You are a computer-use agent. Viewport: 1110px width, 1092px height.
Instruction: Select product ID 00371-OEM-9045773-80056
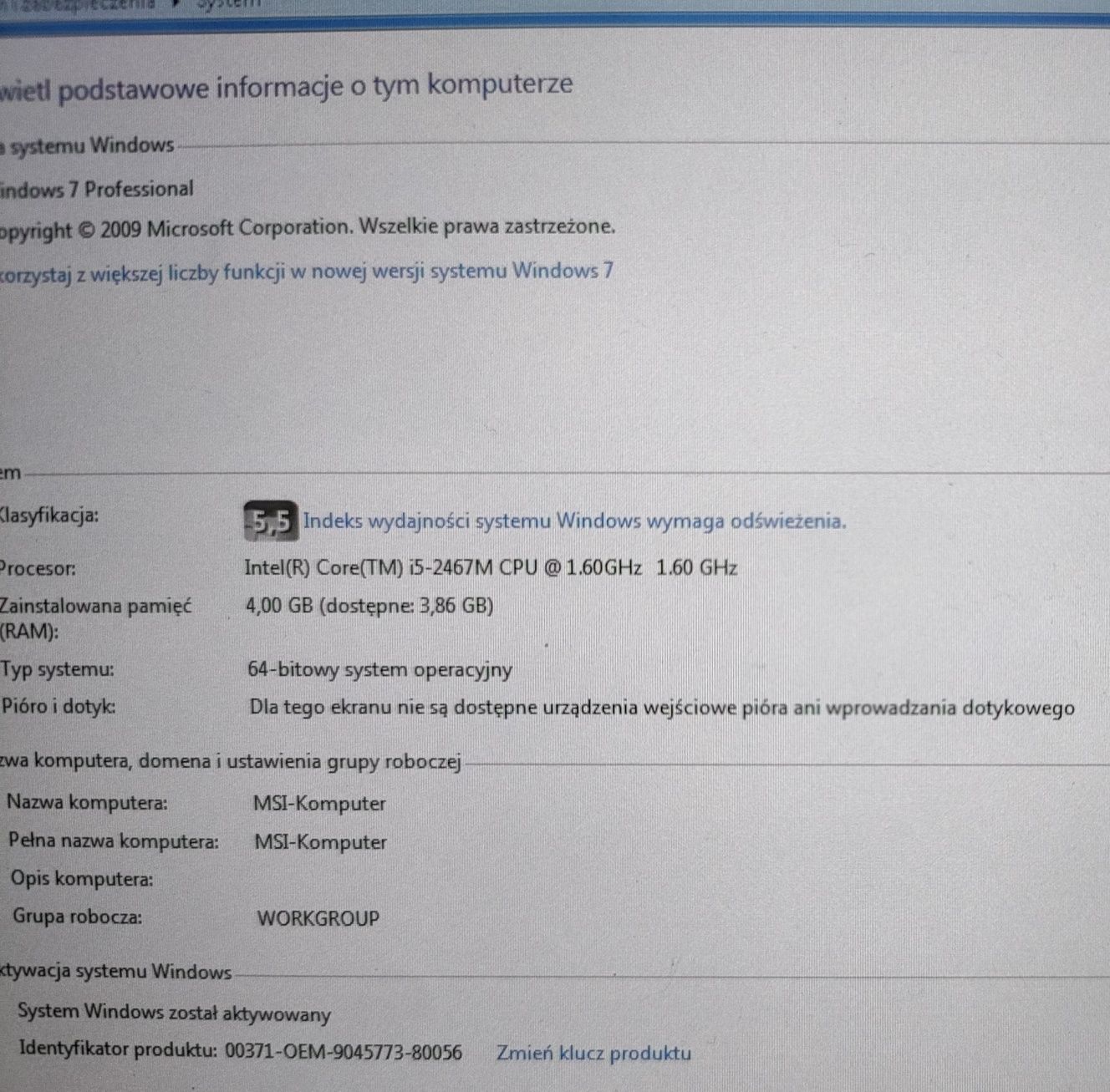pyautogui.click(x=344, y=1052)
